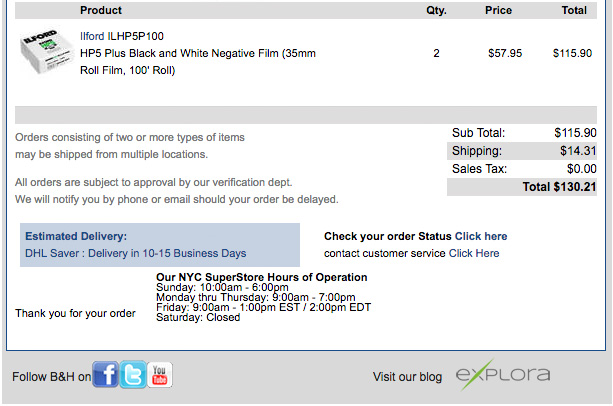Screen dimensions: 613x406
Task: Click the HP5 Plus film product description
Action: tap(198, 62)
